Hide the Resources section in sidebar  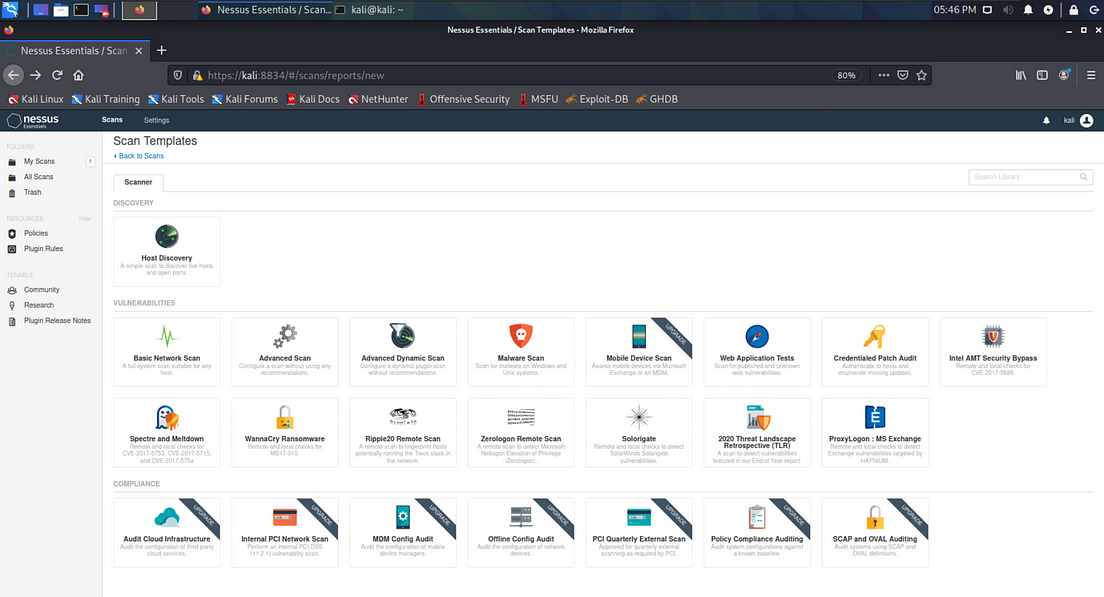[x=85, y=219]
